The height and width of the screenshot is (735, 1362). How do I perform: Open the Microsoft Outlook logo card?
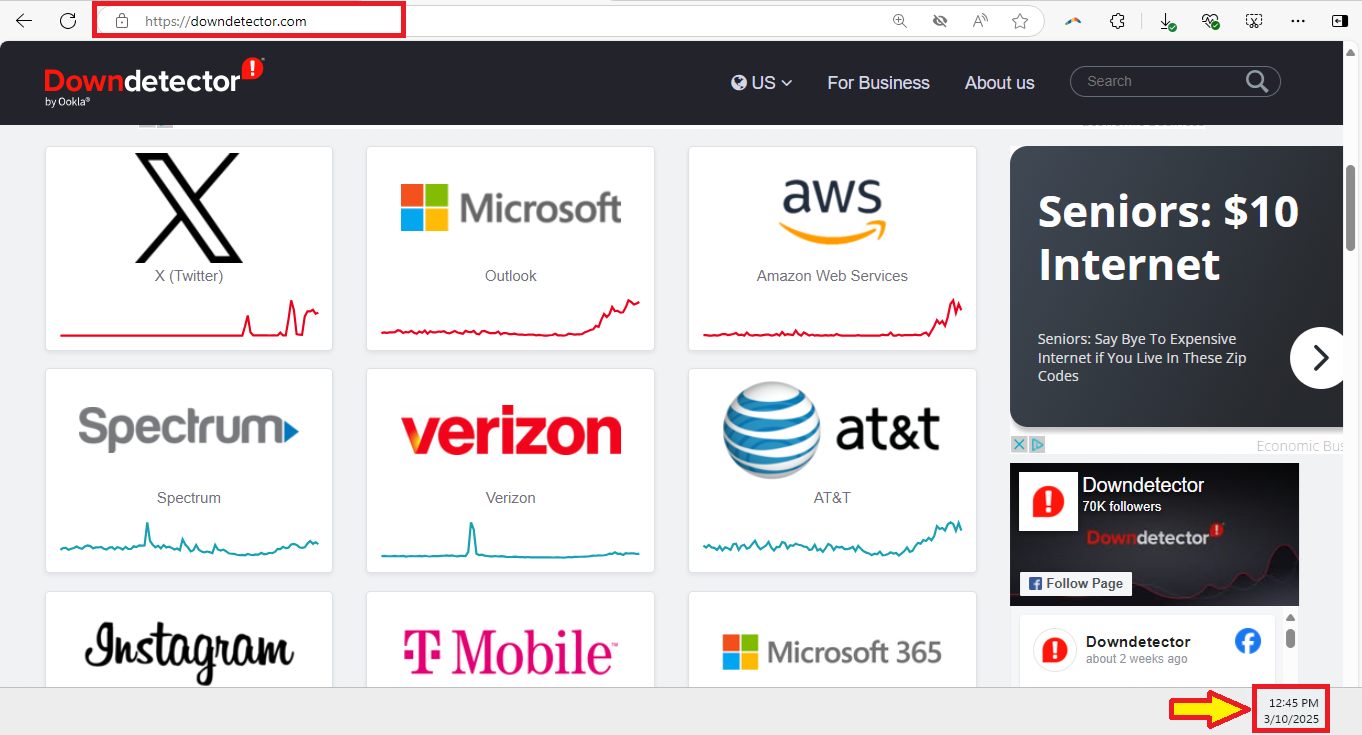pyautogui.click(x=511, y=207)
